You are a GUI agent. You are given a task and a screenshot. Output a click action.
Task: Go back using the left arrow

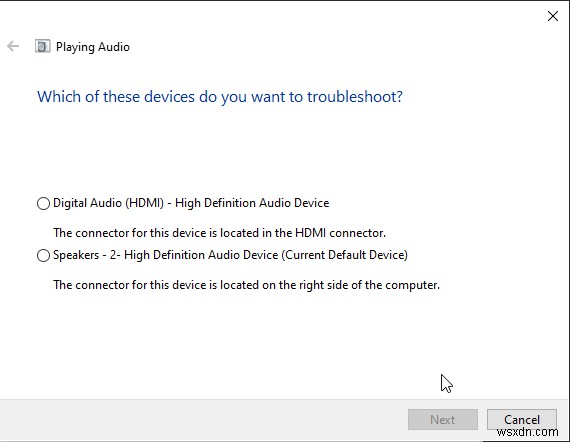[13, 47]
